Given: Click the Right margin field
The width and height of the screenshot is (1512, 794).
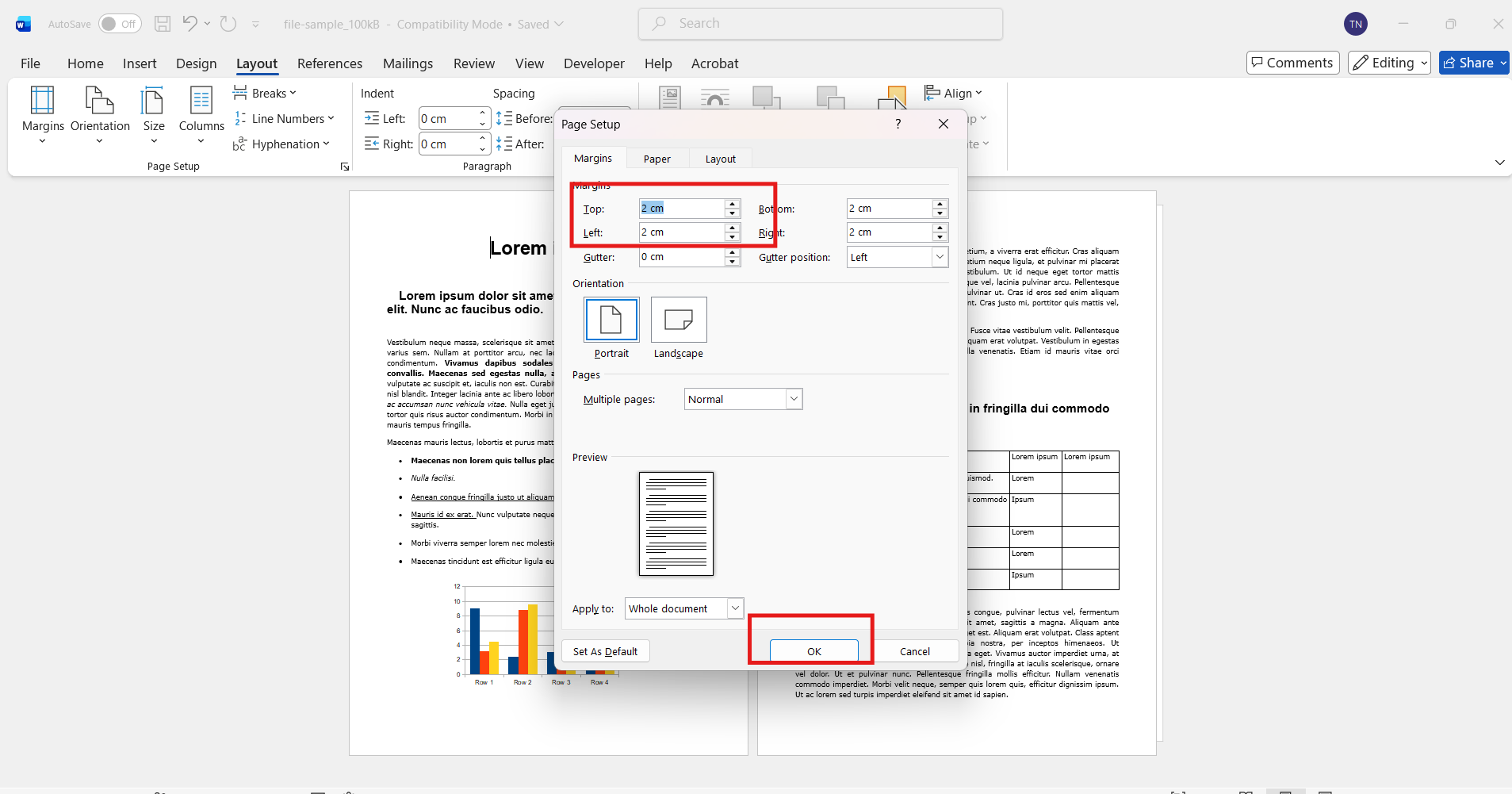Looking at the screenshot, I should click(889, 232).
